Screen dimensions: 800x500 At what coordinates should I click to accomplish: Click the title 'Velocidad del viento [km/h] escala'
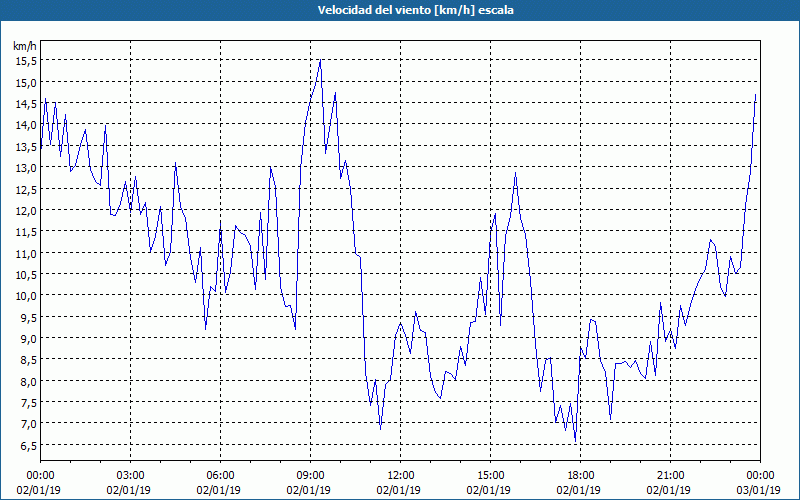(415, 10)
